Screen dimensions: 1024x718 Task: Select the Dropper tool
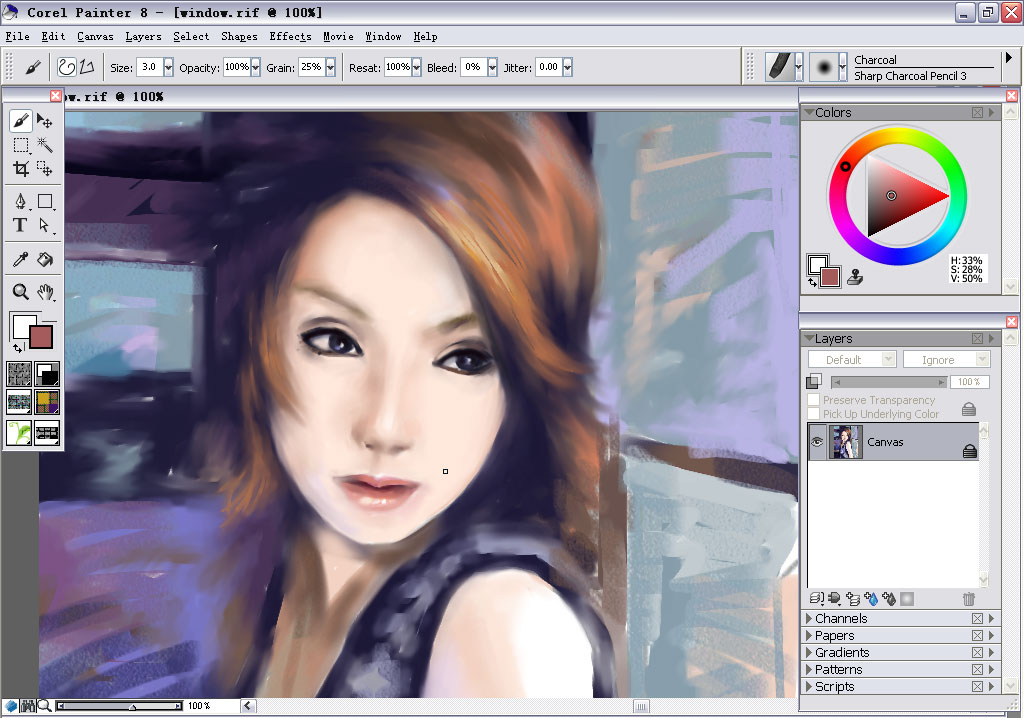coord(20,259)
